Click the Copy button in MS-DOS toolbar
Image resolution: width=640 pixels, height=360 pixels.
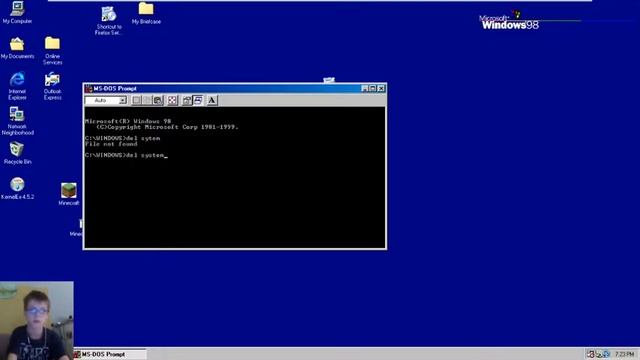click(147, 100)
